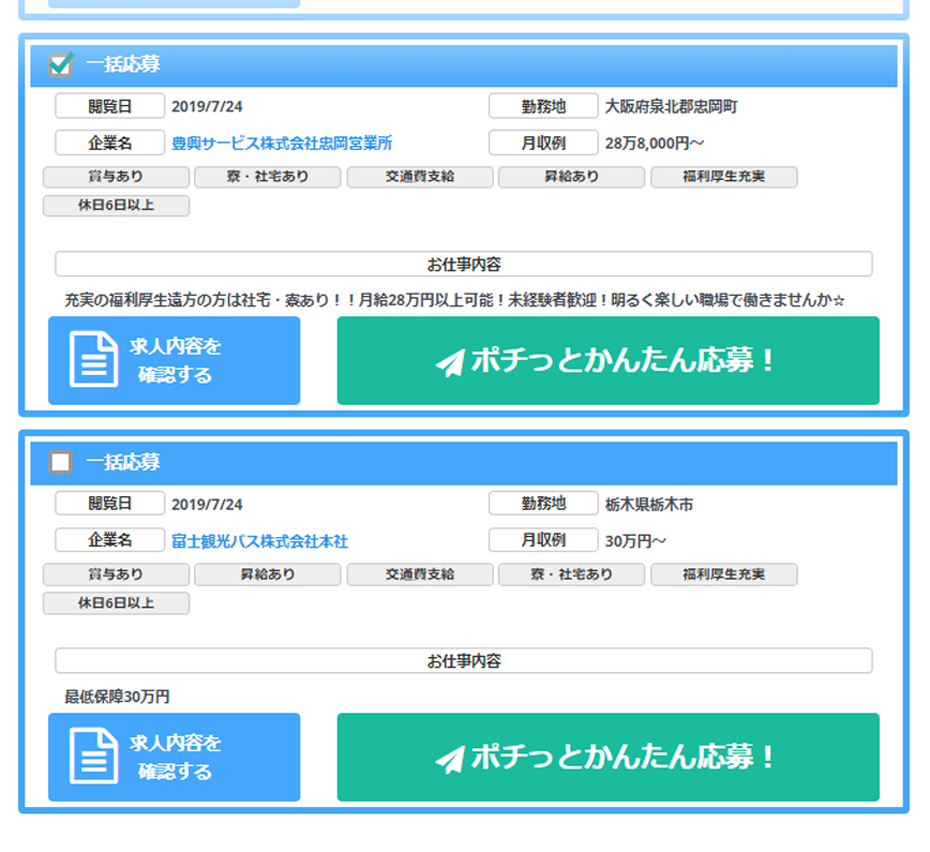Viewport: 930px width, 852px height.
Task: Click the paper plane icon in the first apply button
Action: click(x=450, y=362)
